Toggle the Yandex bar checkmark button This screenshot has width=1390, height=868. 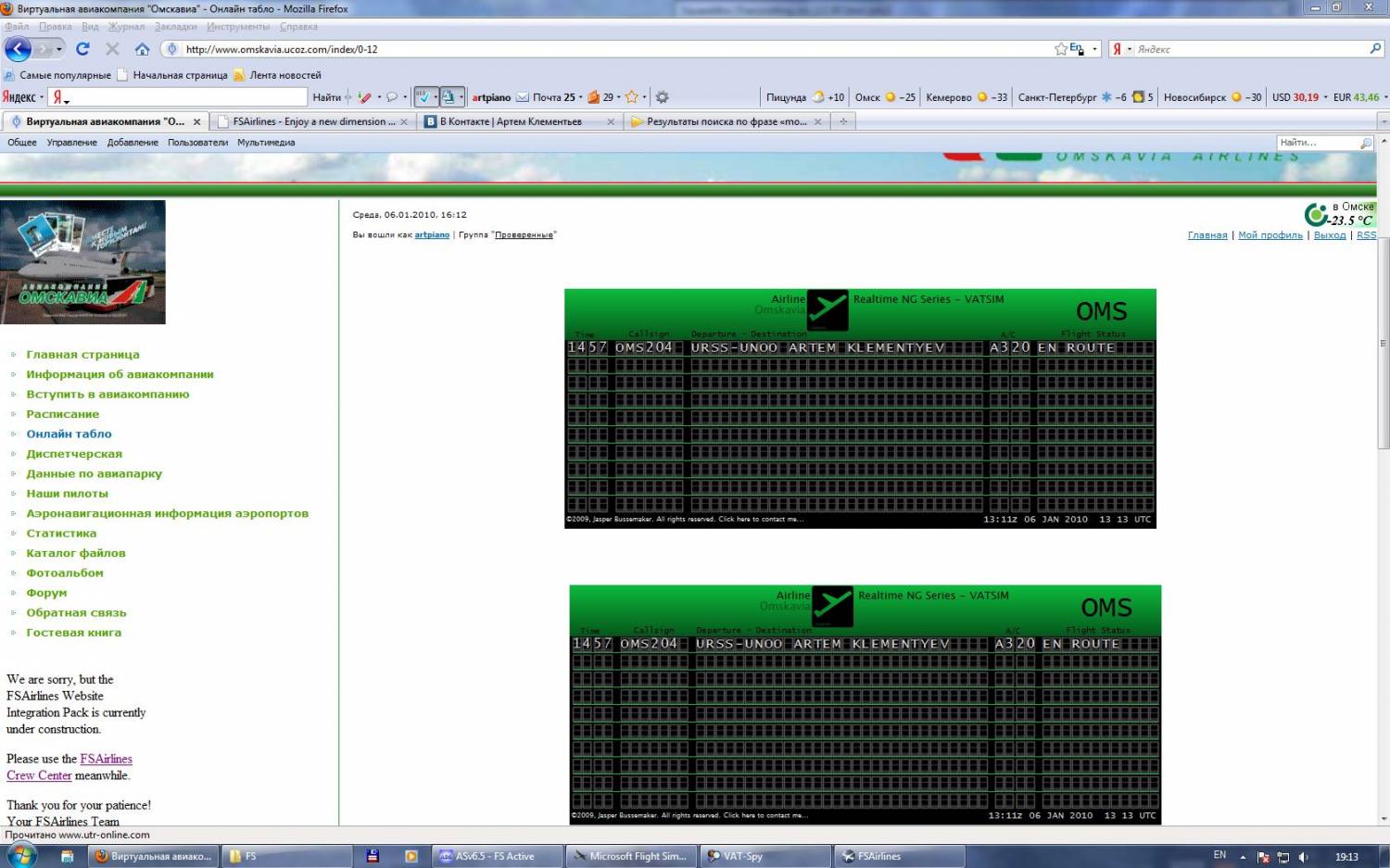click(x=423, y=97)
